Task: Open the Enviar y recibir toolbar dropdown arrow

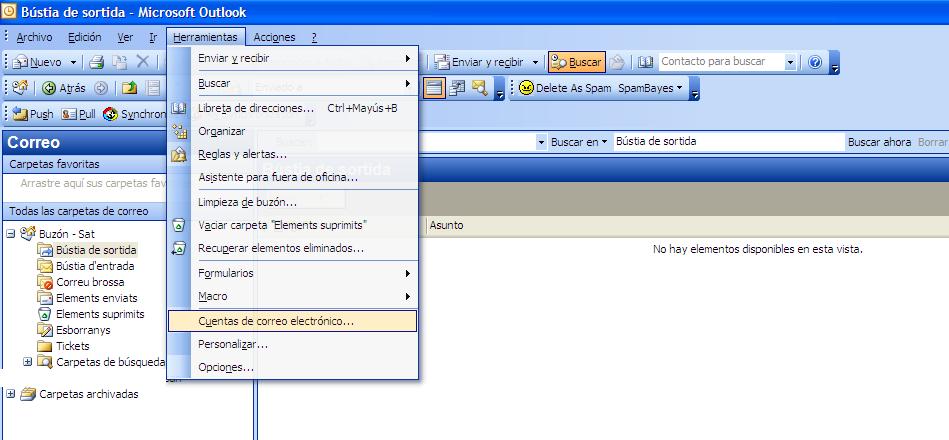Action: click(x=535, y=62)
